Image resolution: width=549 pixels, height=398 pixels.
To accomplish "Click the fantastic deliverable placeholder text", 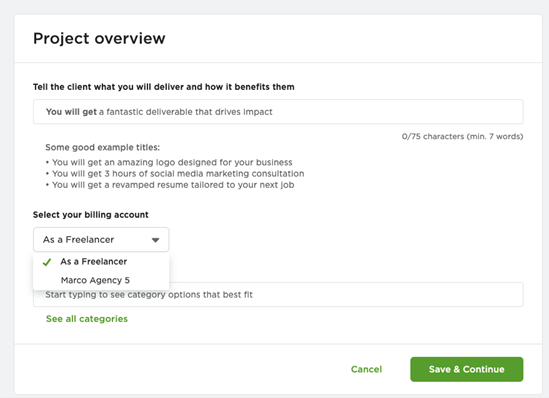I will (186, 112).
